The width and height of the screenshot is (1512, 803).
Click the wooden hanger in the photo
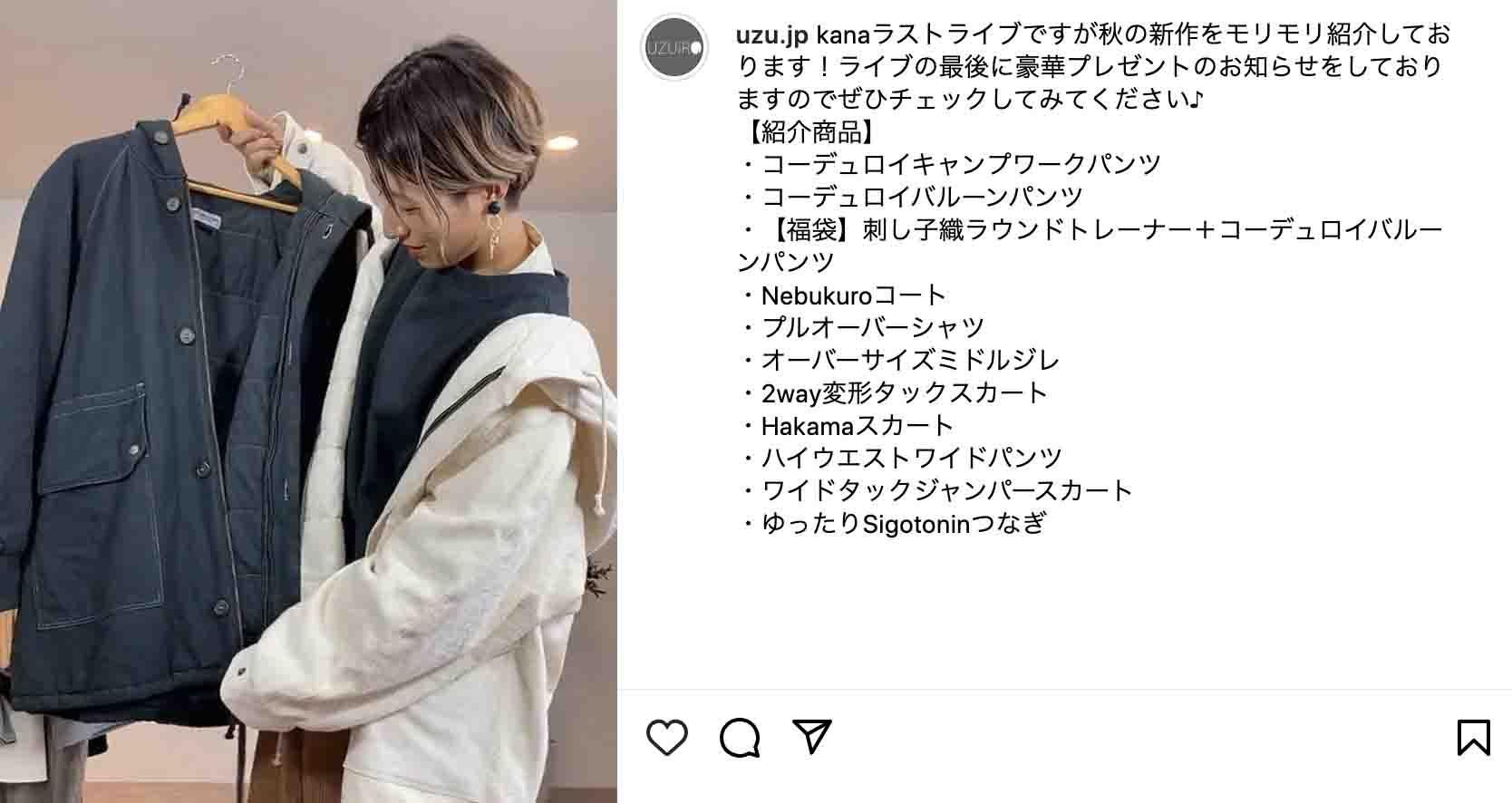237,136
